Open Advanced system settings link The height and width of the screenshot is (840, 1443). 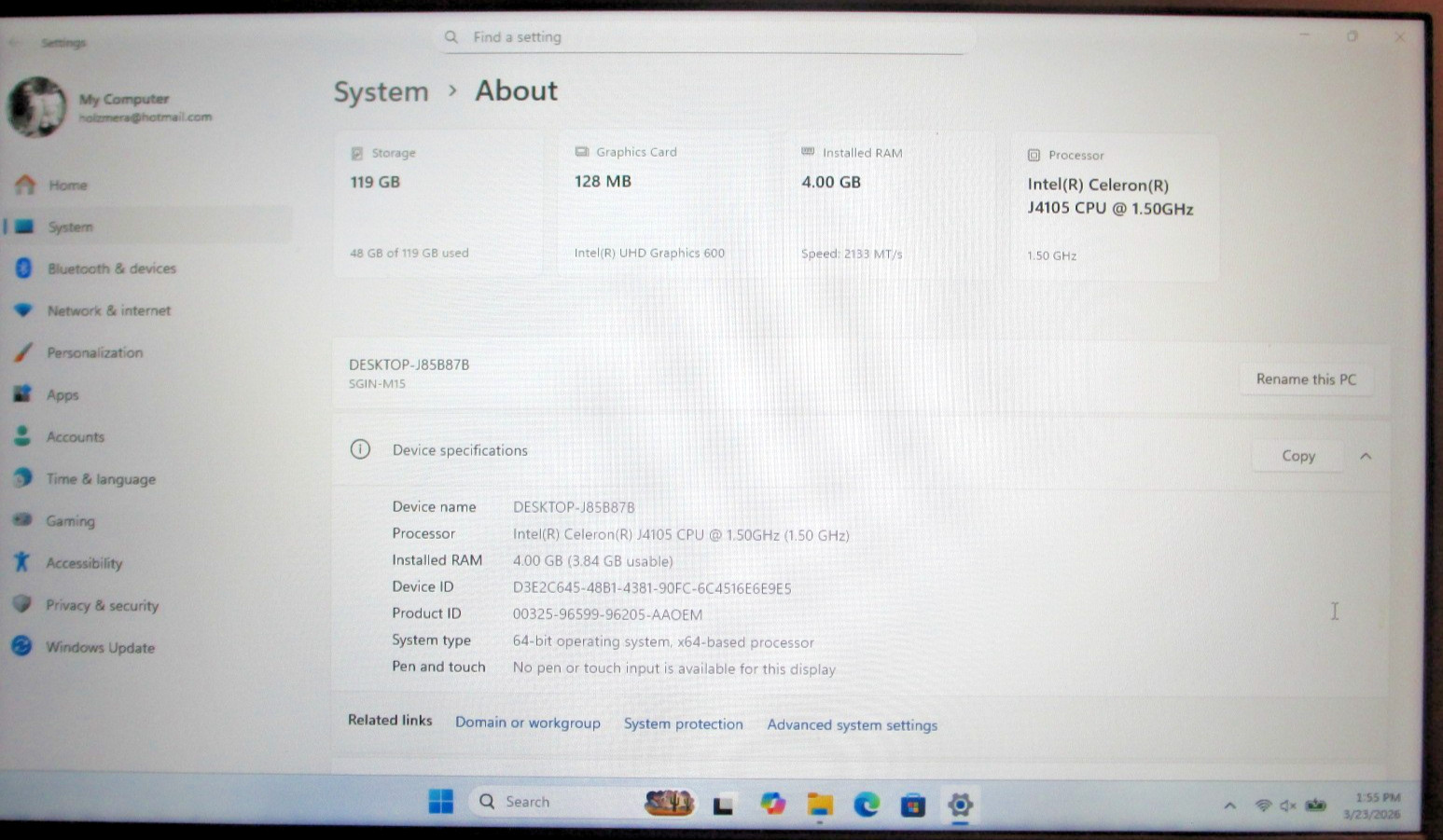pos(853,724)
